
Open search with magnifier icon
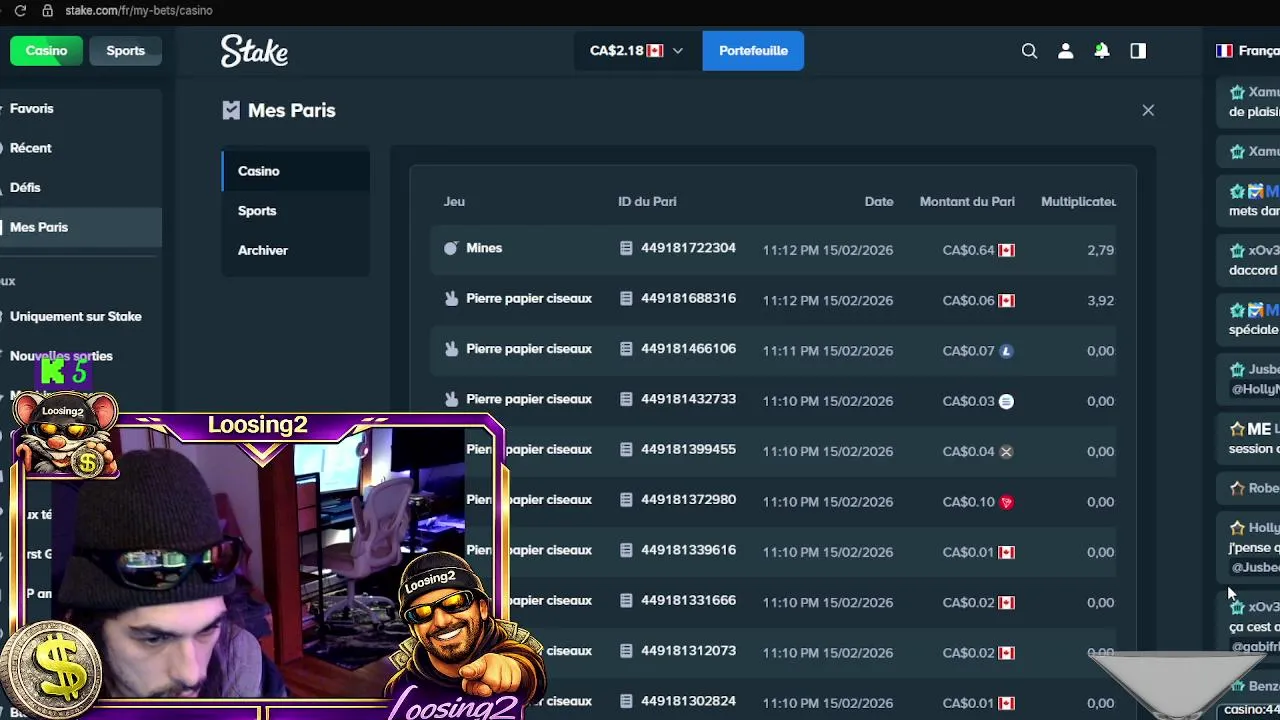(x=1029, y=51)
